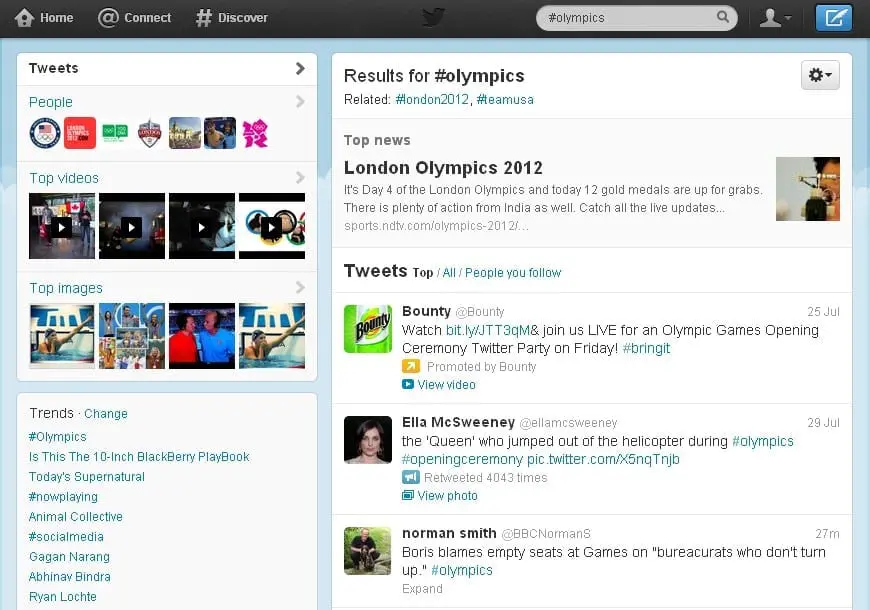Screen dimensions: 870x610
Task: Open the Abhinav Bindra trend
Action: coord(69,577)
